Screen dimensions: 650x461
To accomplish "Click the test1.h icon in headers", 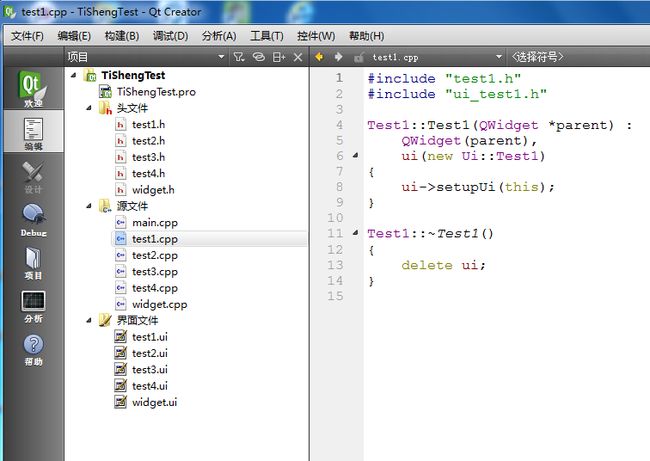I will 120,124.
